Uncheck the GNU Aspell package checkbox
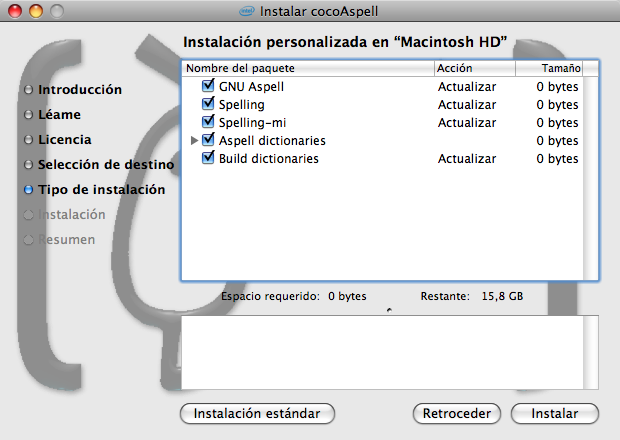Screen dimensions: 620x440 [208, 85]
